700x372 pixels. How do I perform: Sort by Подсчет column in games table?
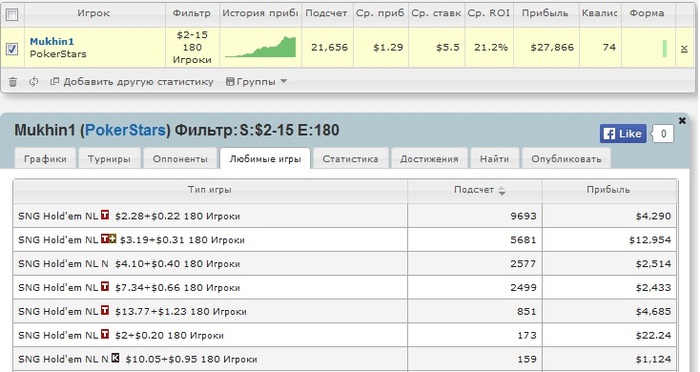[x=475, y=190]
